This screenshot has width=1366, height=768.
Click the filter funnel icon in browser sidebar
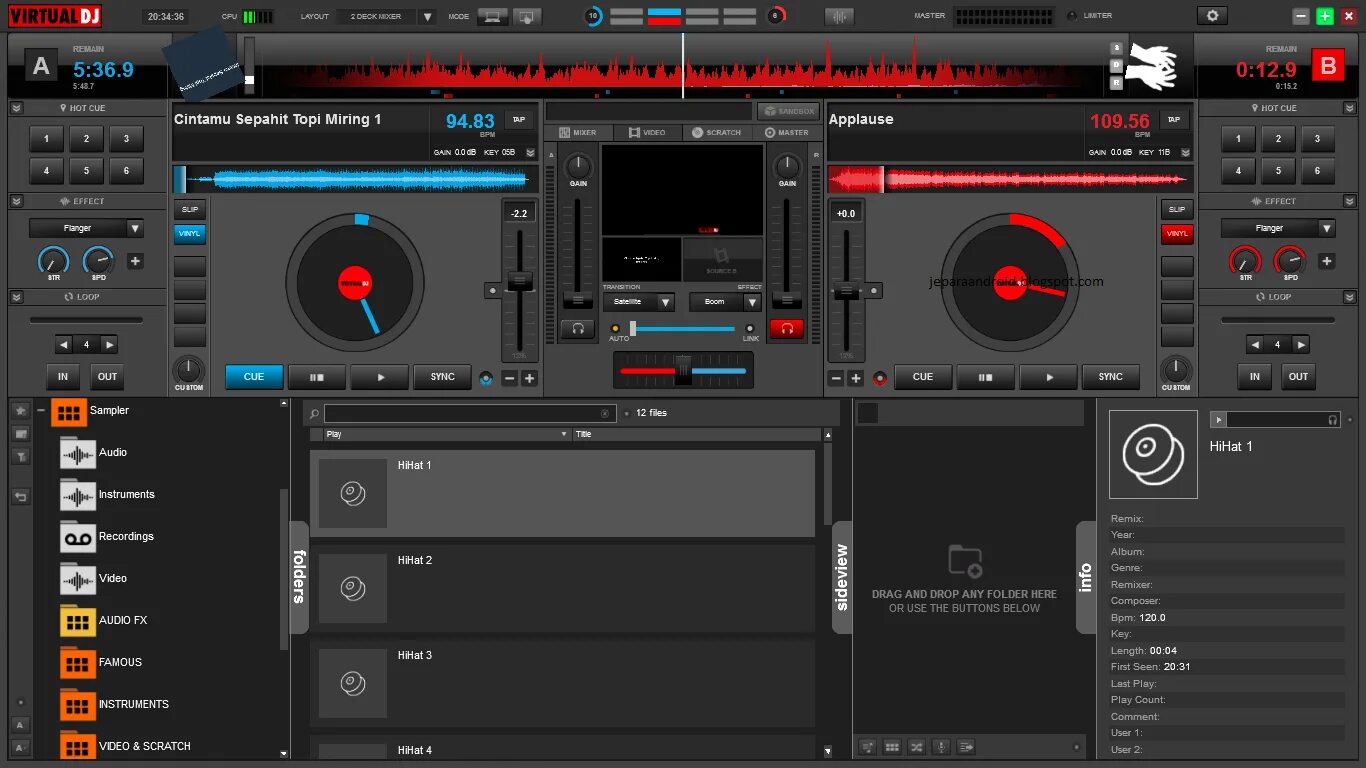tap(21, 456)
